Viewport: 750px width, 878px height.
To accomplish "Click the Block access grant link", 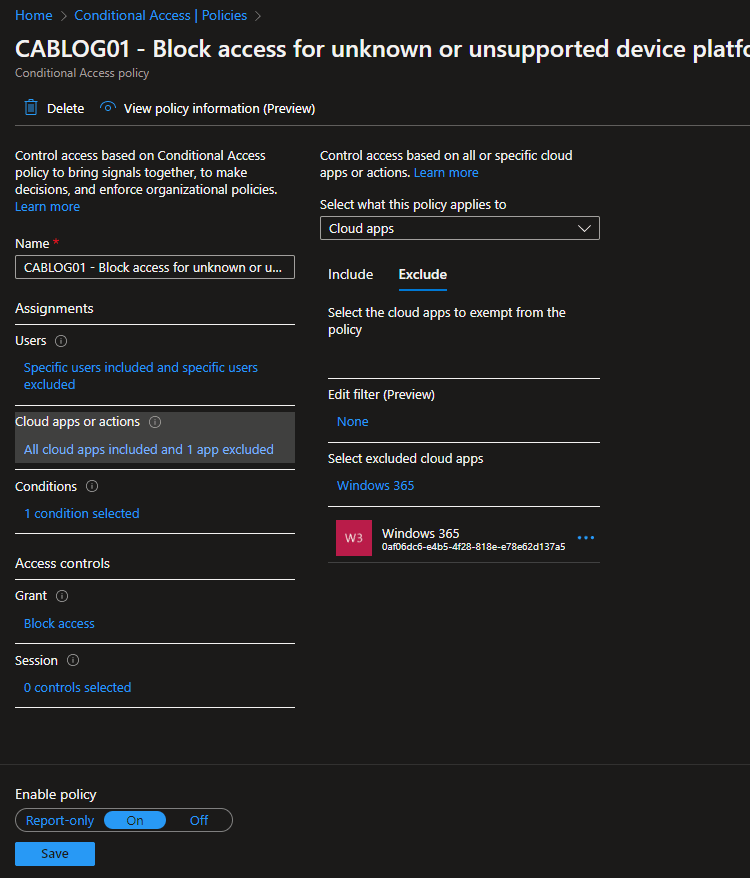I will point(59,623).
